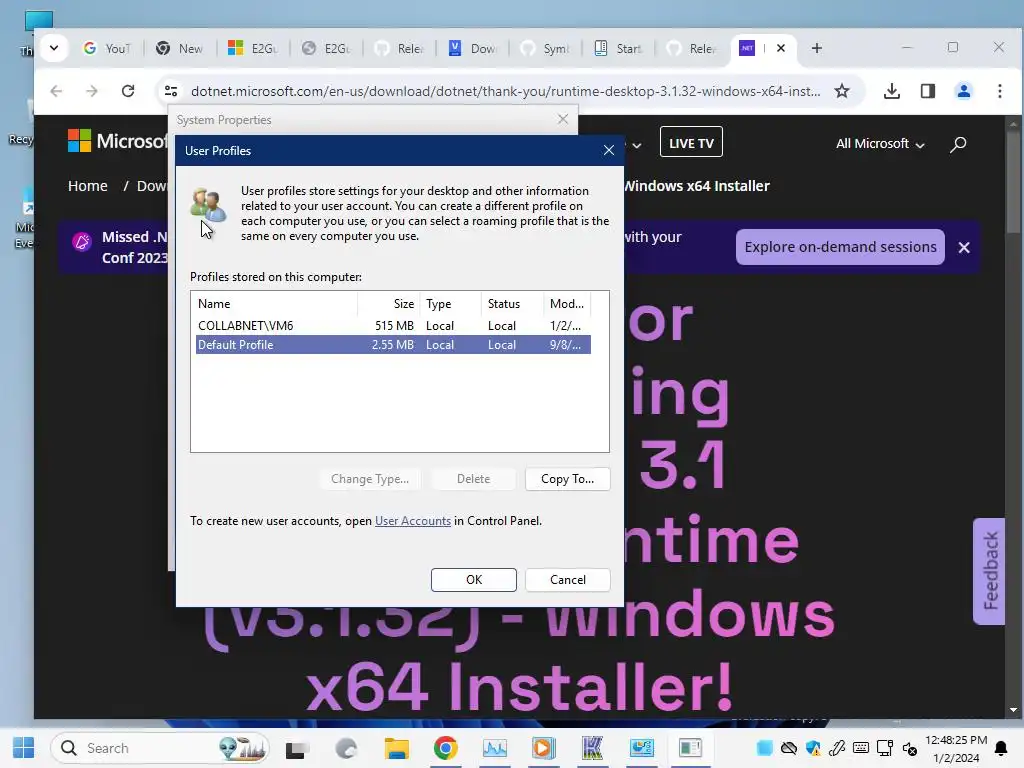This screenshot has height=768, width=1024.
Task: Go back in Chrome
Action: tap(56, 91)
